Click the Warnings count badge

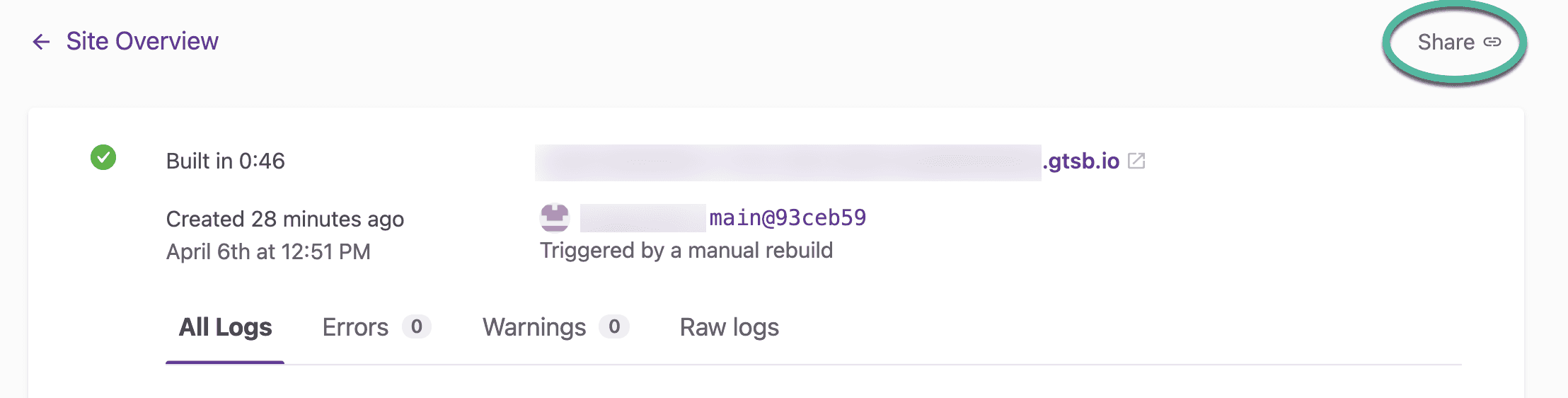pos(614,326)
